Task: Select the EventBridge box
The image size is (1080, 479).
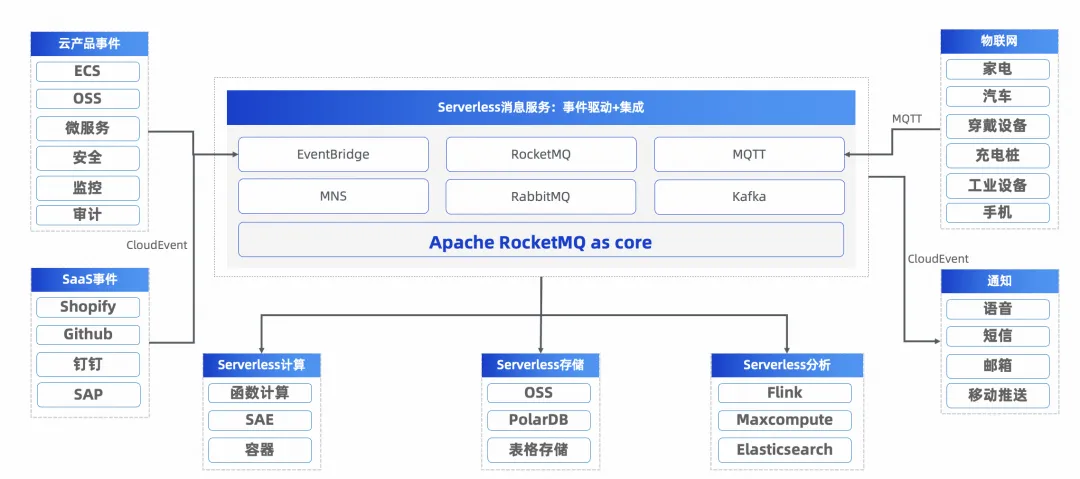Action: pyautogui.click(x=333, y=154)
